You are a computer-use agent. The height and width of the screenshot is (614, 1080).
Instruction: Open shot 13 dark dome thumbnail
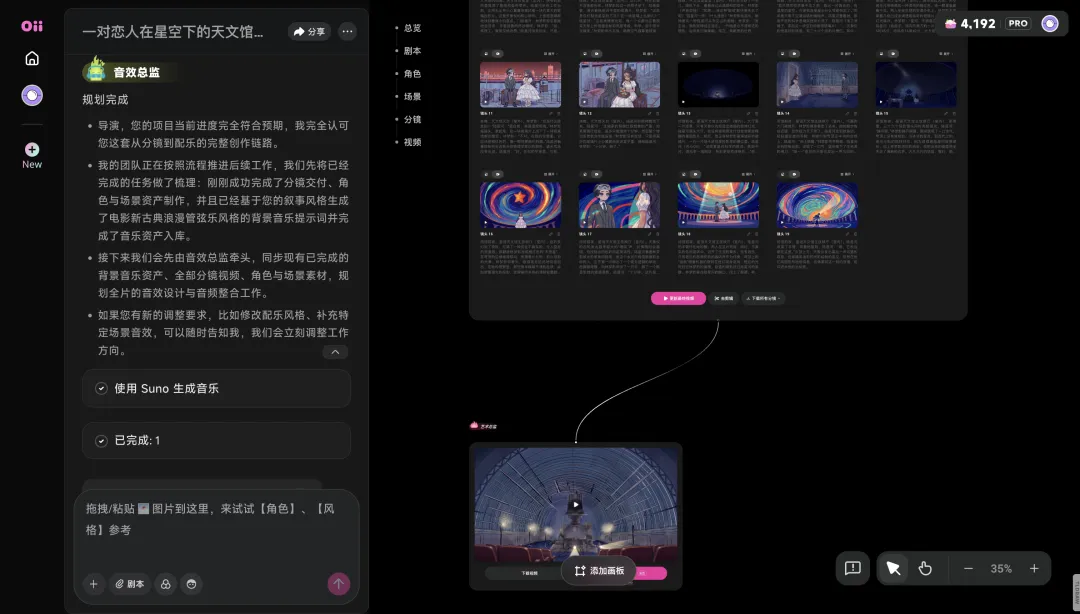[x=718, y=84]
